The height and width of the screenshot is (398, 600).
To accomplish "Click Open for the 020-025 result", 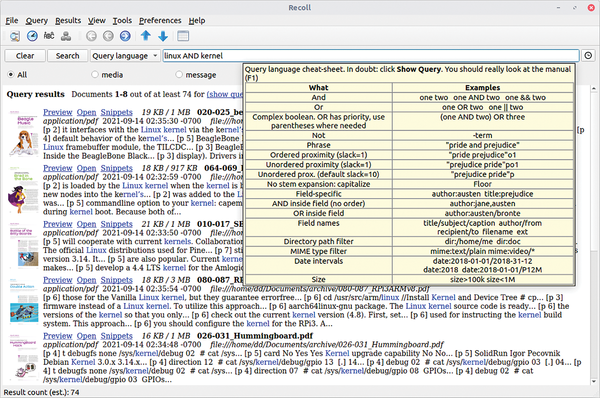I will (x=86, y=112).
